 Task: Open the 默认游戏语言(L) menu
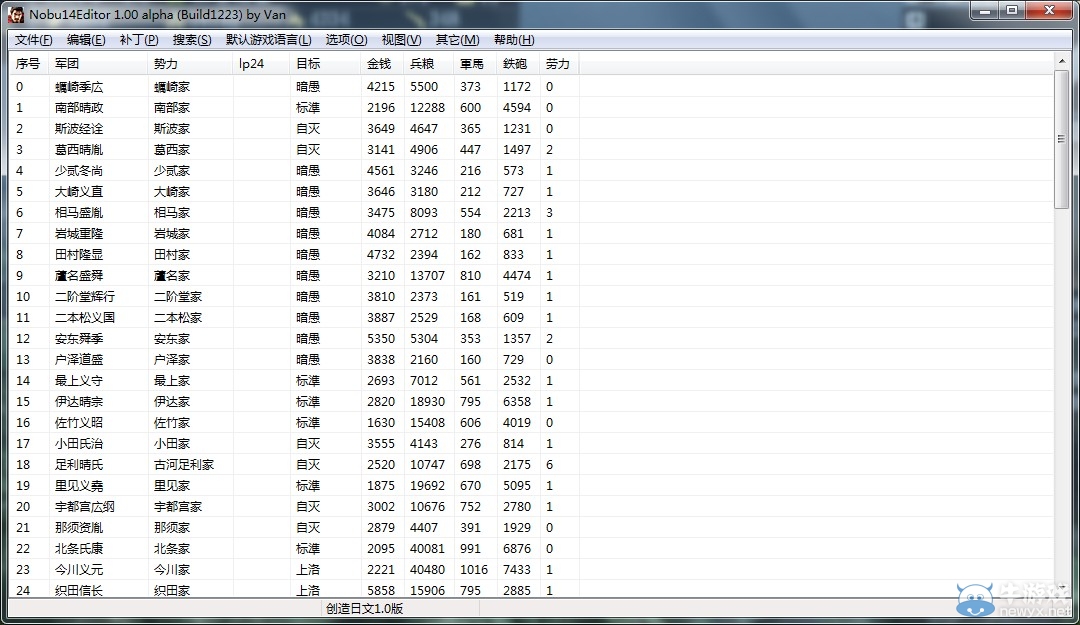(x=269, y=40)
